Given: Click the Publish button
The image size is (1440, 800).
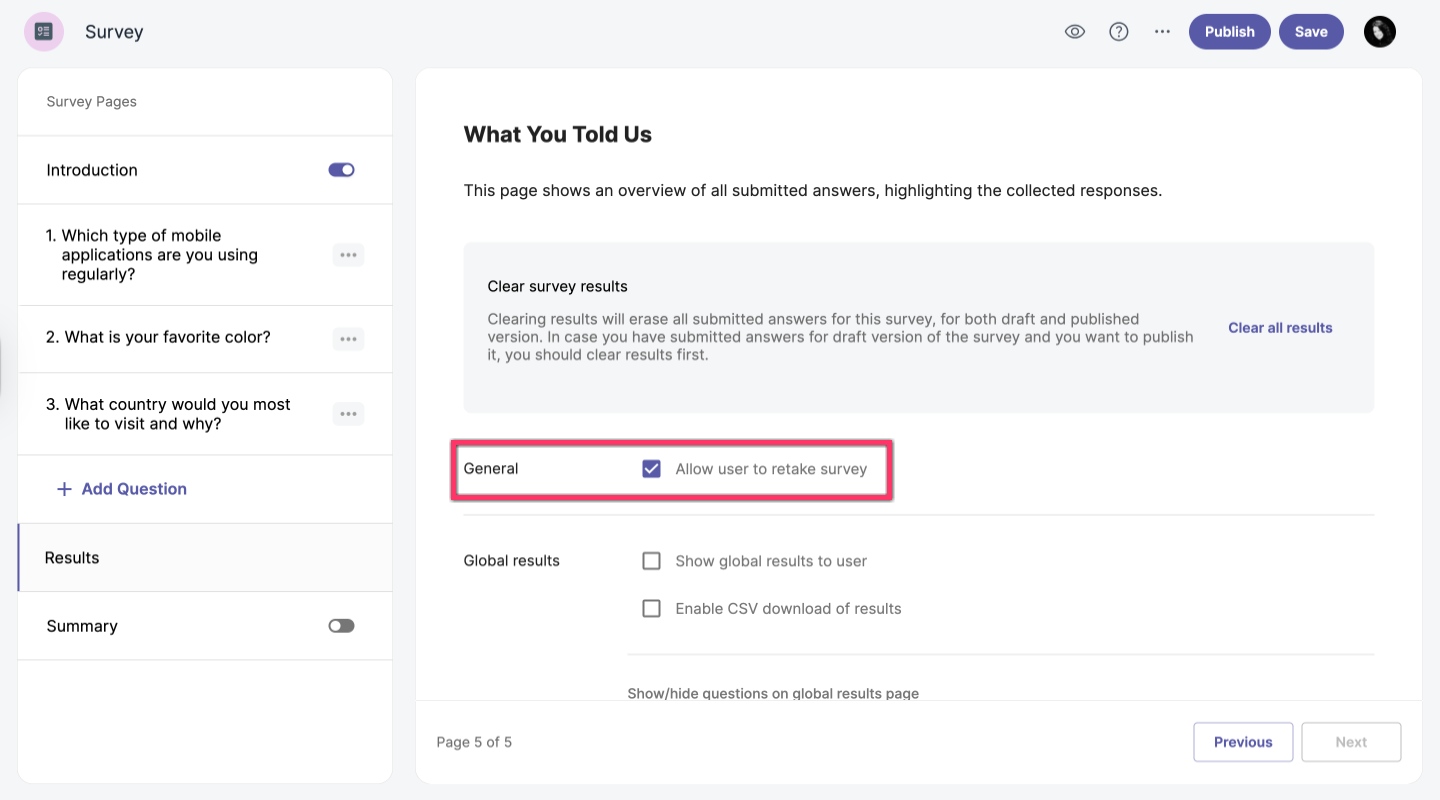Looking at the screenshot, I should click(1229, 32).
